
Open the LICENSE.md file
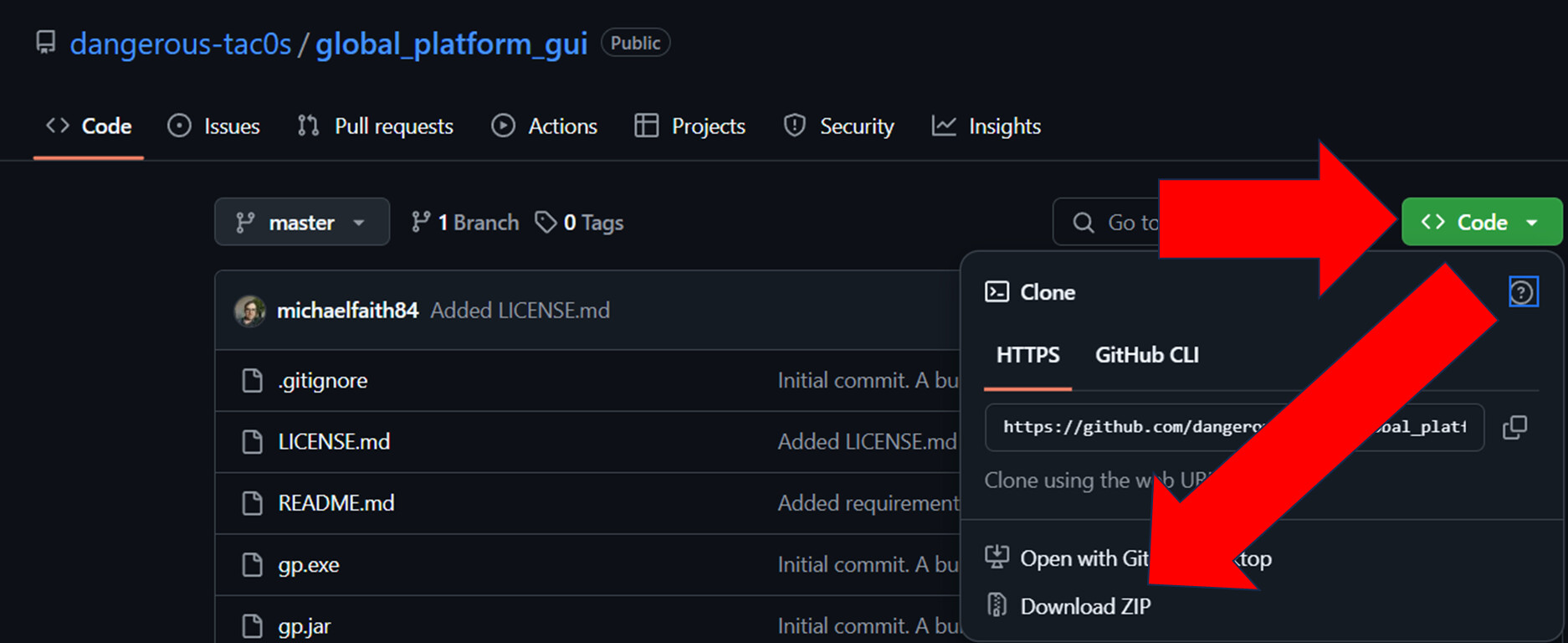tap(334, 441)
